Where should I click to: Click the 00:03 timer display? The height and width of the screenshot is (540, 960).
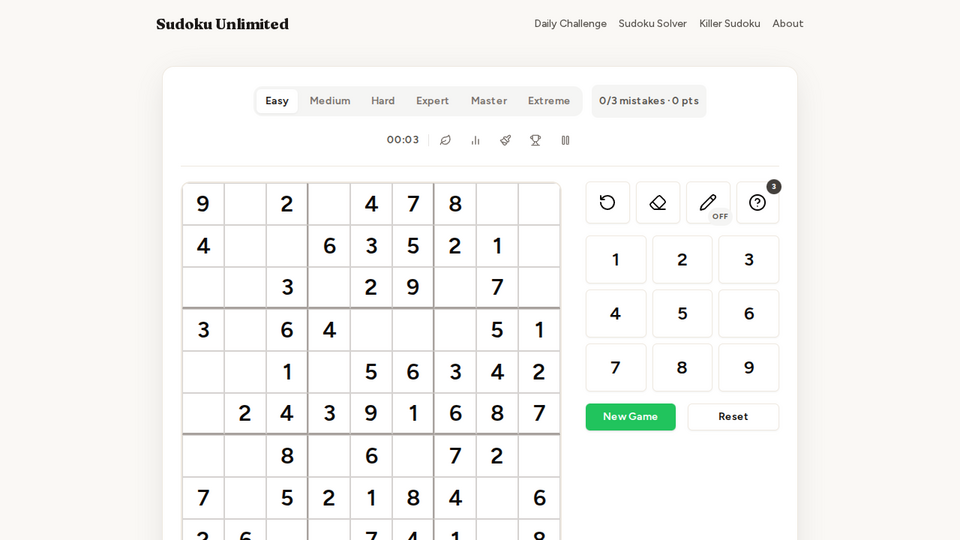pyautogui.click(x=403, y=140)
